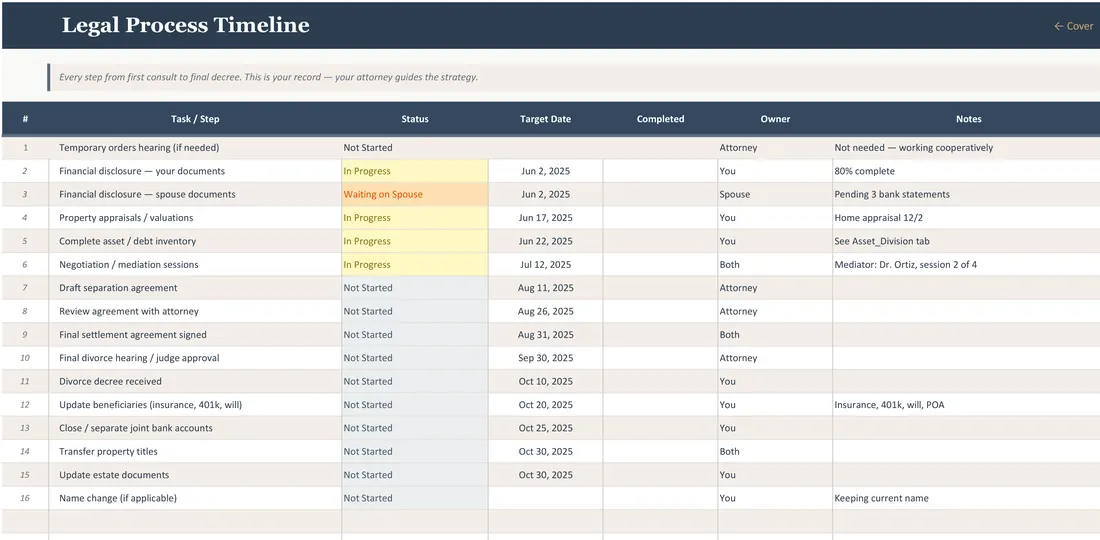The image size is (1100, 540).
Task: Click note '80% complete'
Action: point(864,171)
